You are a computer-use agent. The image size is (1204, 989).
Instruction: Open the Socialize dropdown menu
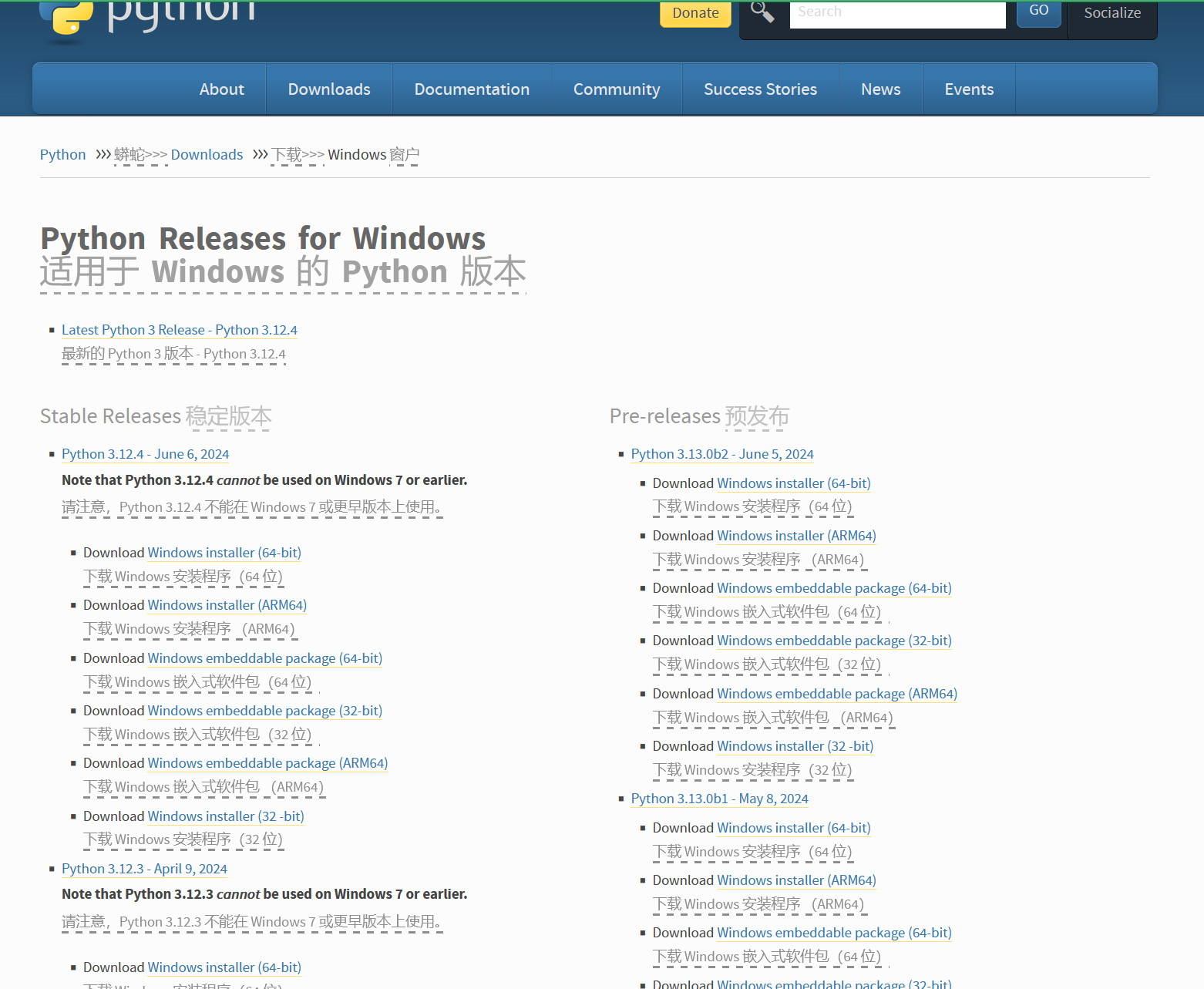[x=1112, y=13]
